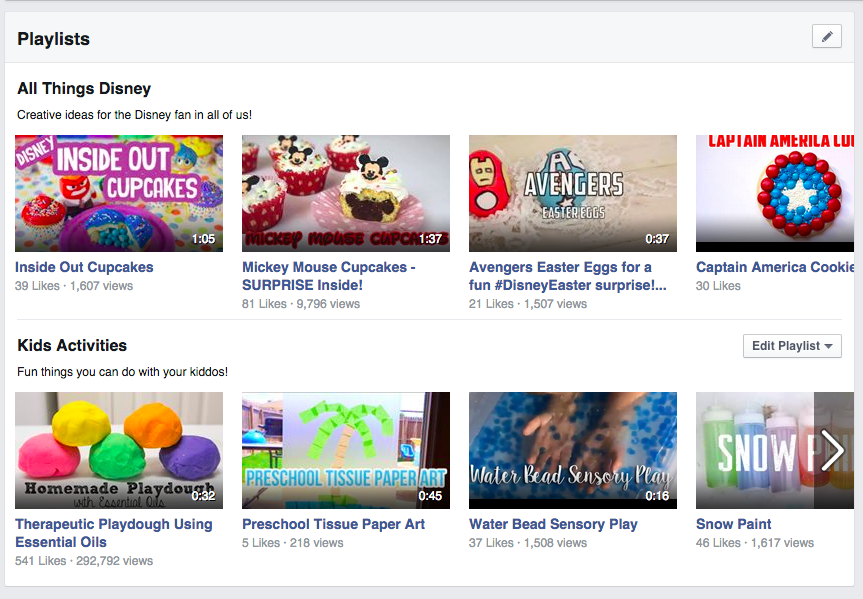This screenshot has height=599, width=863.
Task: Click the "46 Likes · 1,617 views" text
Action: [x=755, y=543]
